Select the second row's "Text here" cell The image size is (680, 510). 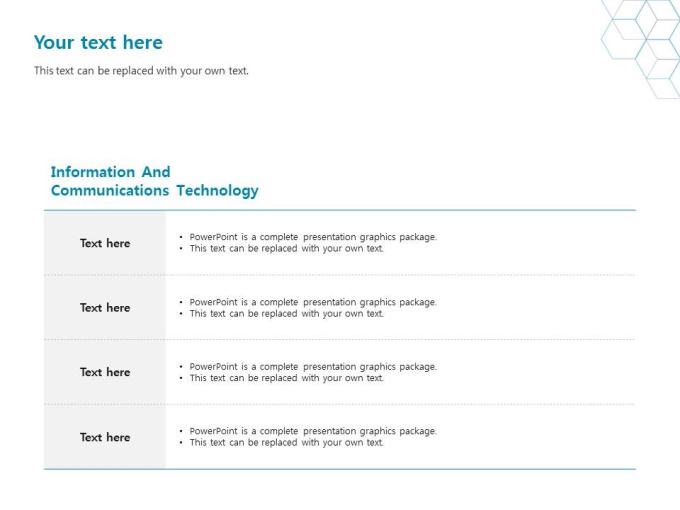tap(105, 307)
